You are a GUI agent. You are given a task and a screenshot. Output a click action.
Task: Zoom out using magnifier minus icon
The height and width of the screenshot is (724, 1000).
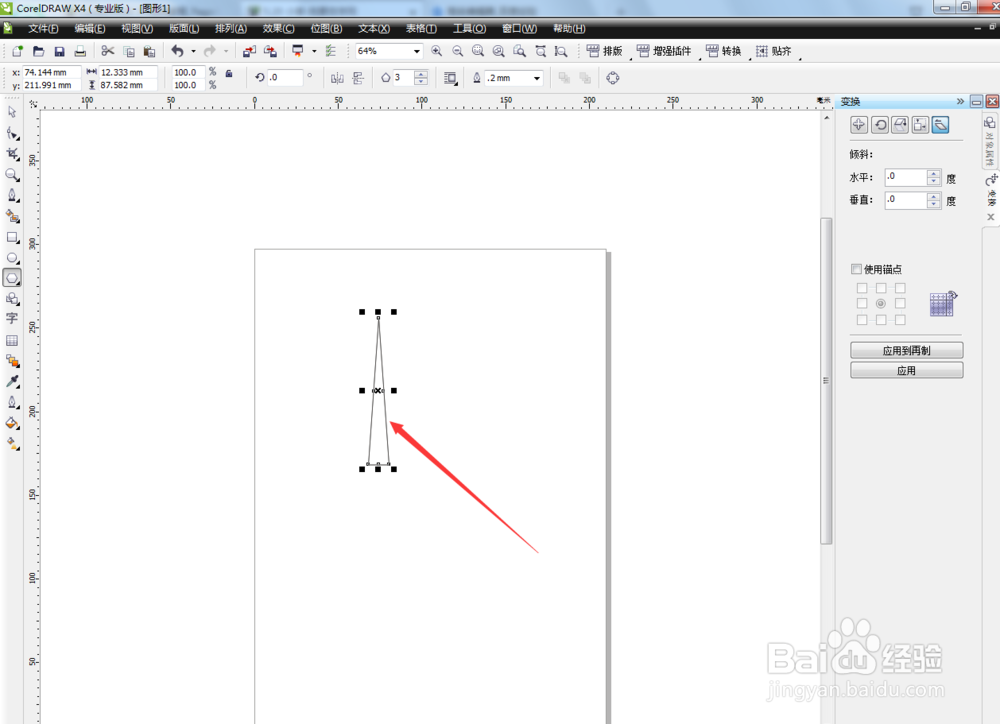(x=457, y=51)
